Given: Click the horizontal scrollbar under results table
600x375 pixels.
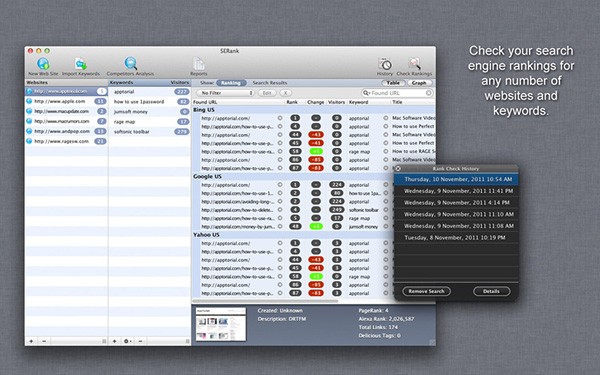Looking at the screenshot, I should point(265,301).
